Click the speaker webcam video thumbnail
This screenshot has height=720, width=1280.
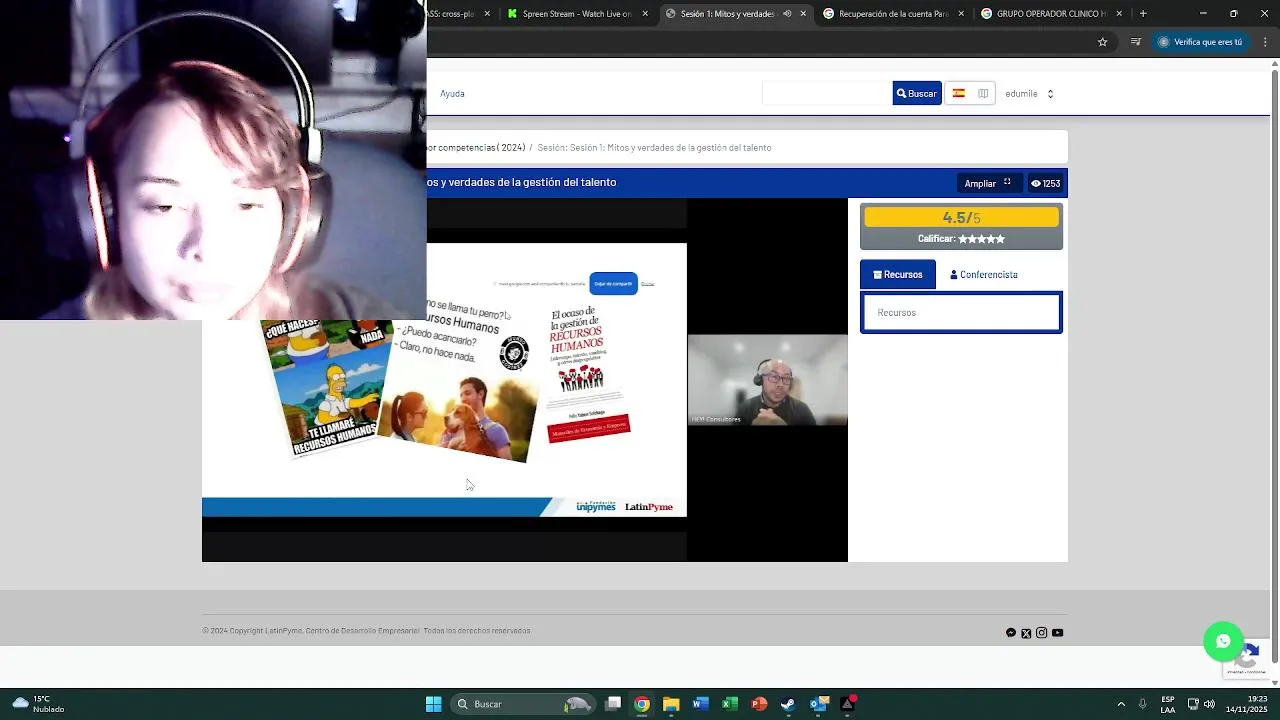coord(767,380)
